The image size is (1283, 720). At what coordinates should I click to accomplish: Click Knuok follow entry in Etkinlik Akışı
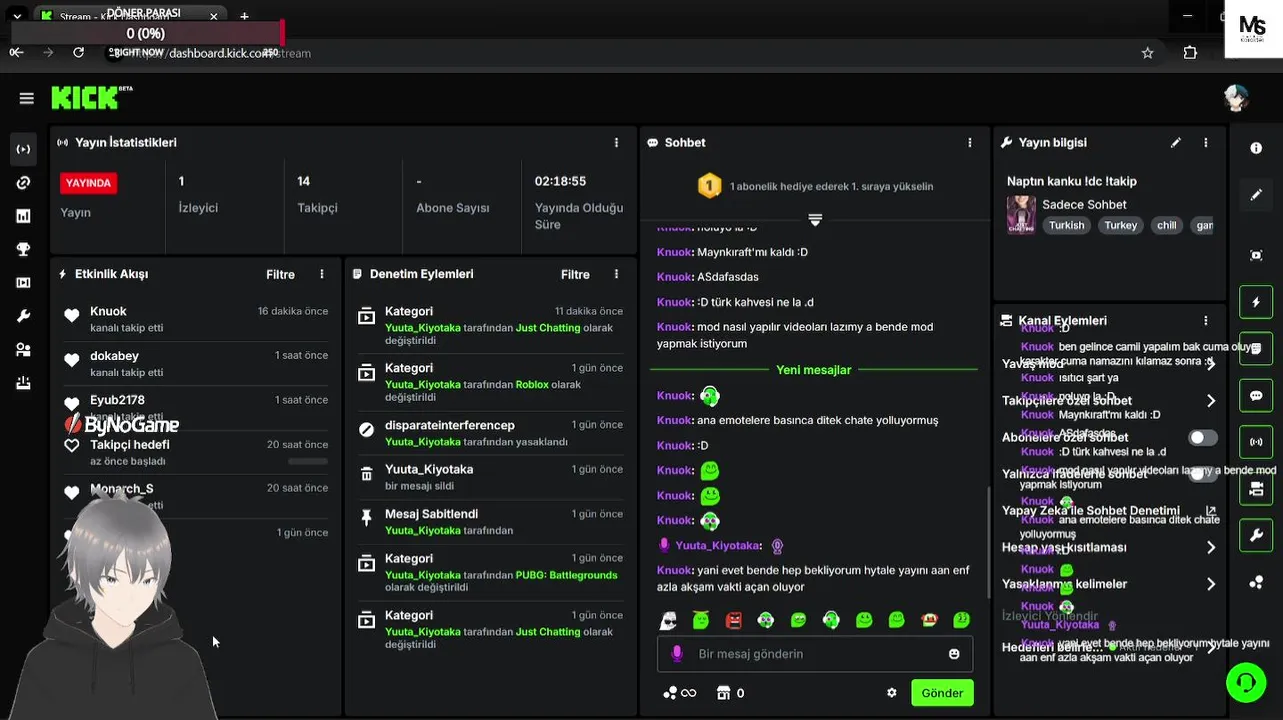click(x=195, y=319)
